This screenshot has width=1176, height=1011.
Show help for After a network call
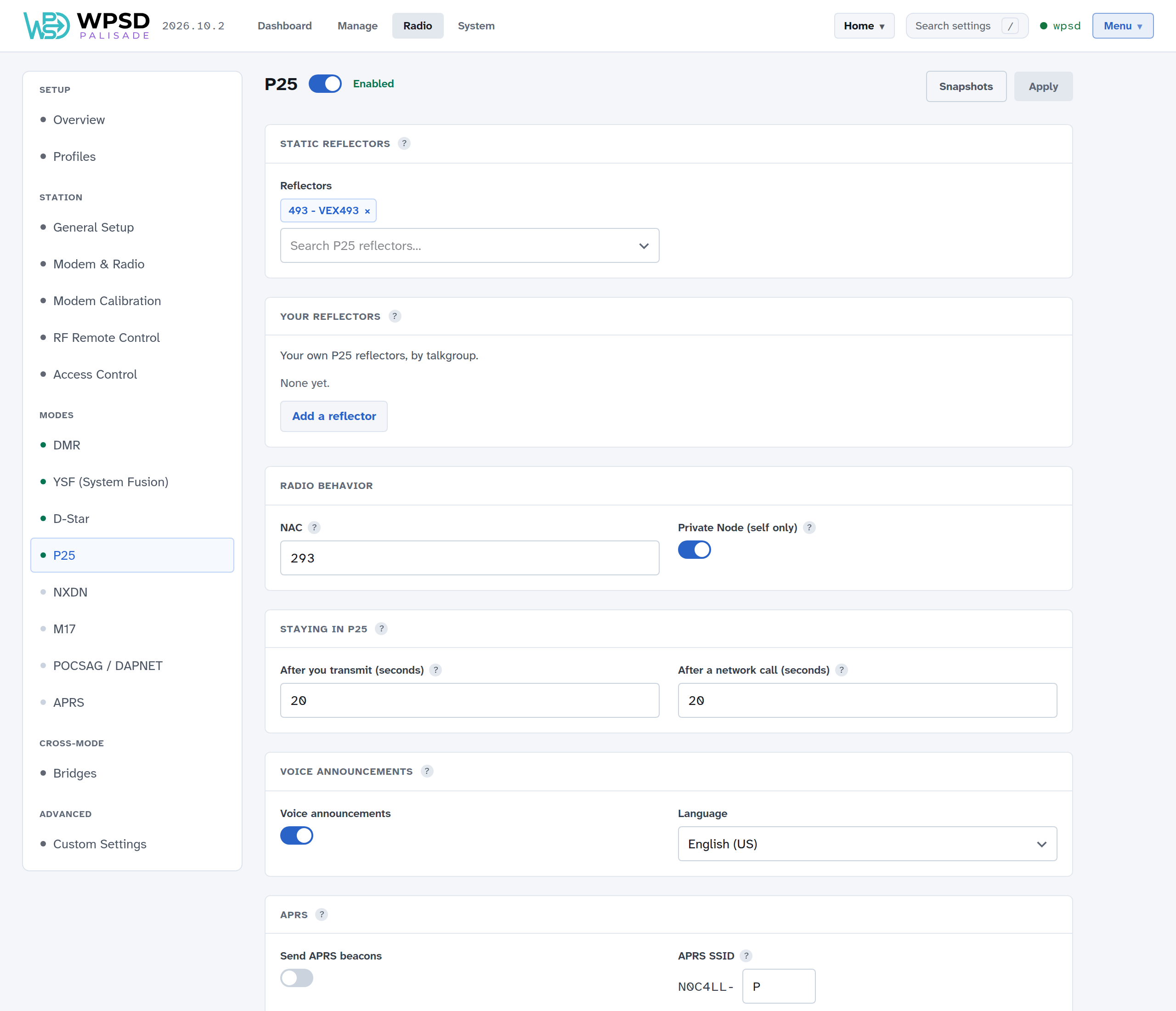pos(842,670)
